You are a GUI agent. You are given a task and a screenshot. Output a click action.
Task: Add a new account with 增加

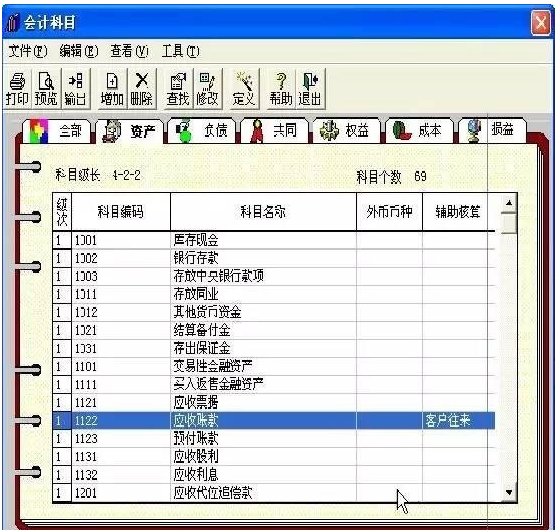112,89
